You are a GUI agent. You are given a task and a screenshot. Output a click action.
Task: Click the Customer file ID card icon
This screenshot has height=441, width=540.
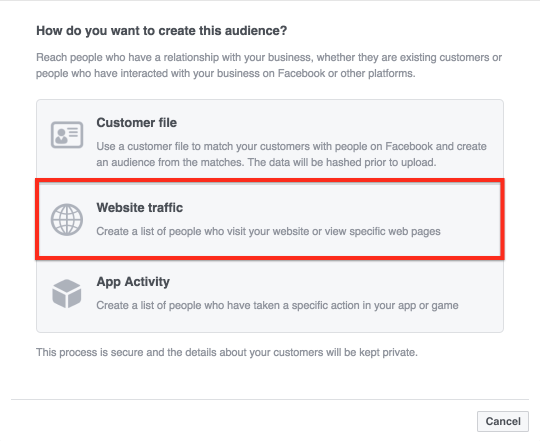[67, 135]
